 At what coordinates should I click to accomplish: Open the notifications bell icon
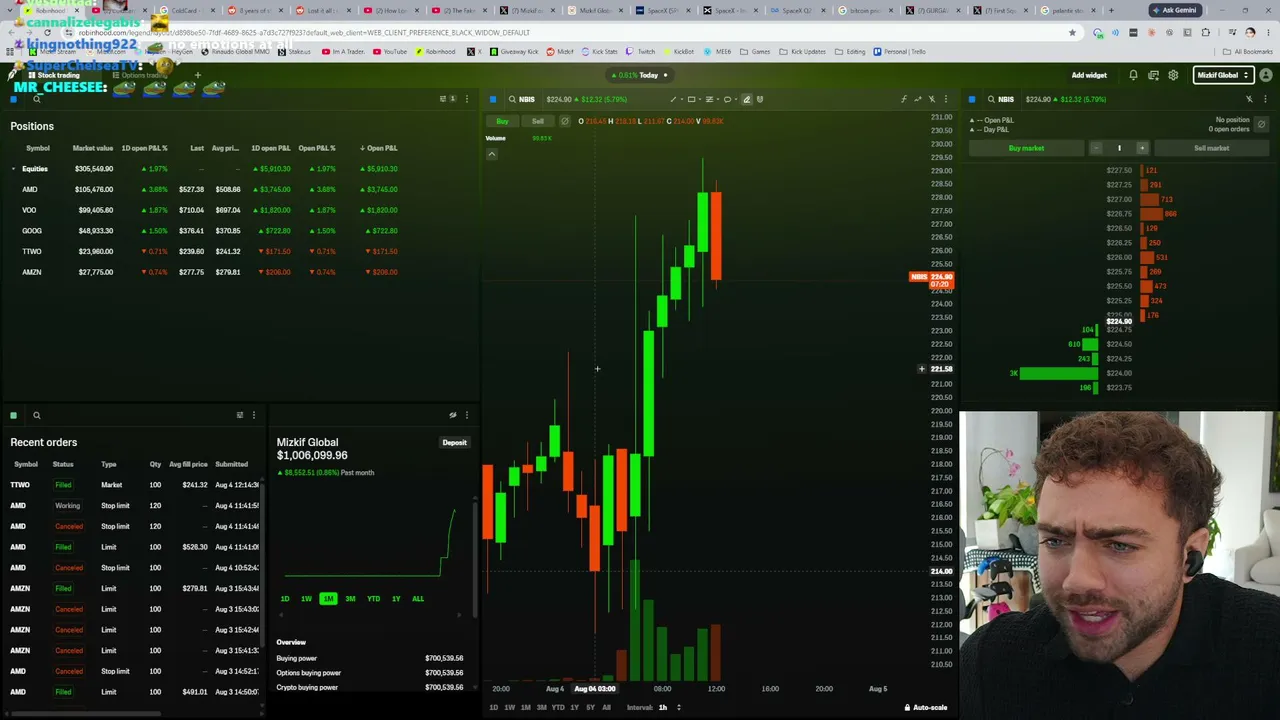point(1133,75)
